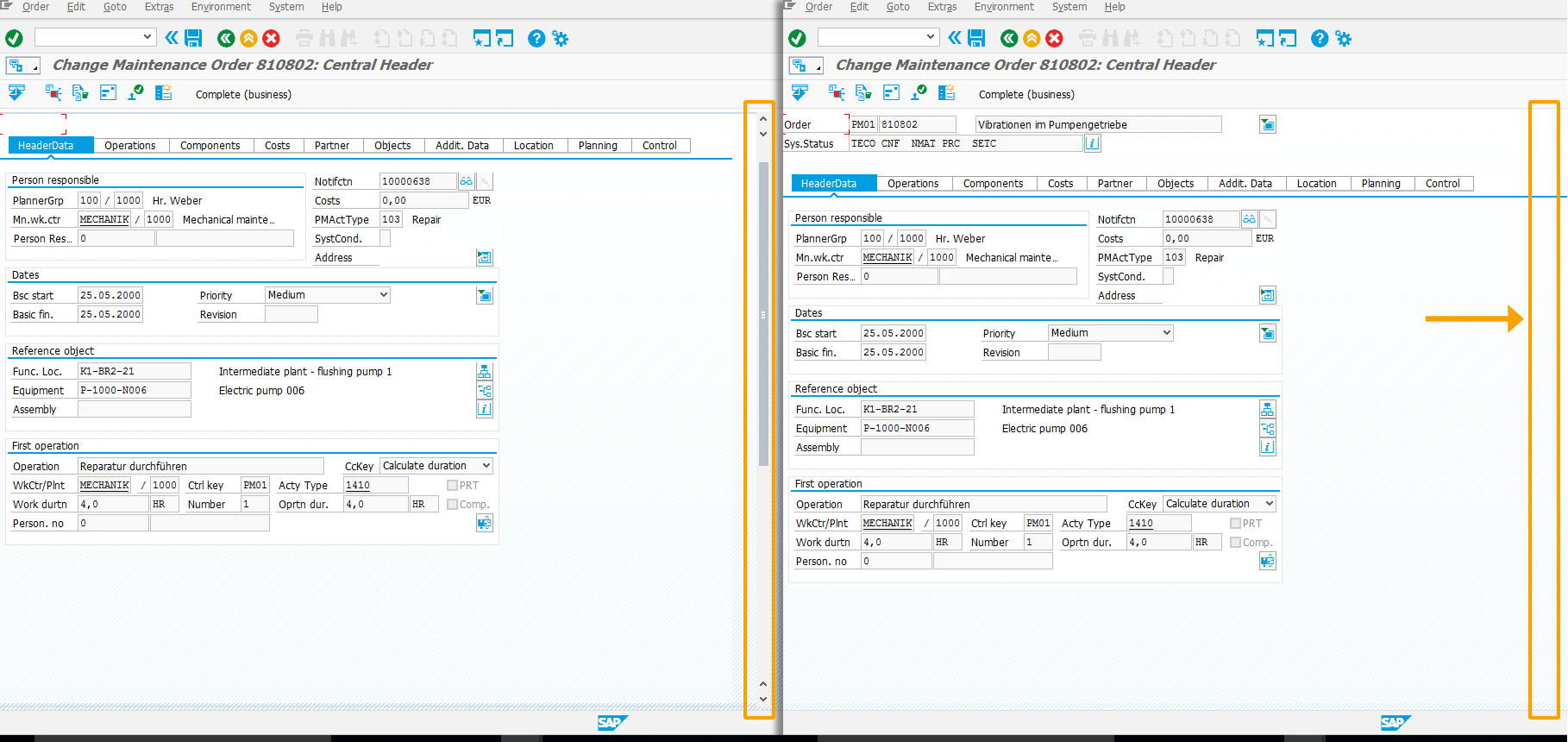Click Func. Loc. field K1-BR2-21 in left window

coord(135,371)
